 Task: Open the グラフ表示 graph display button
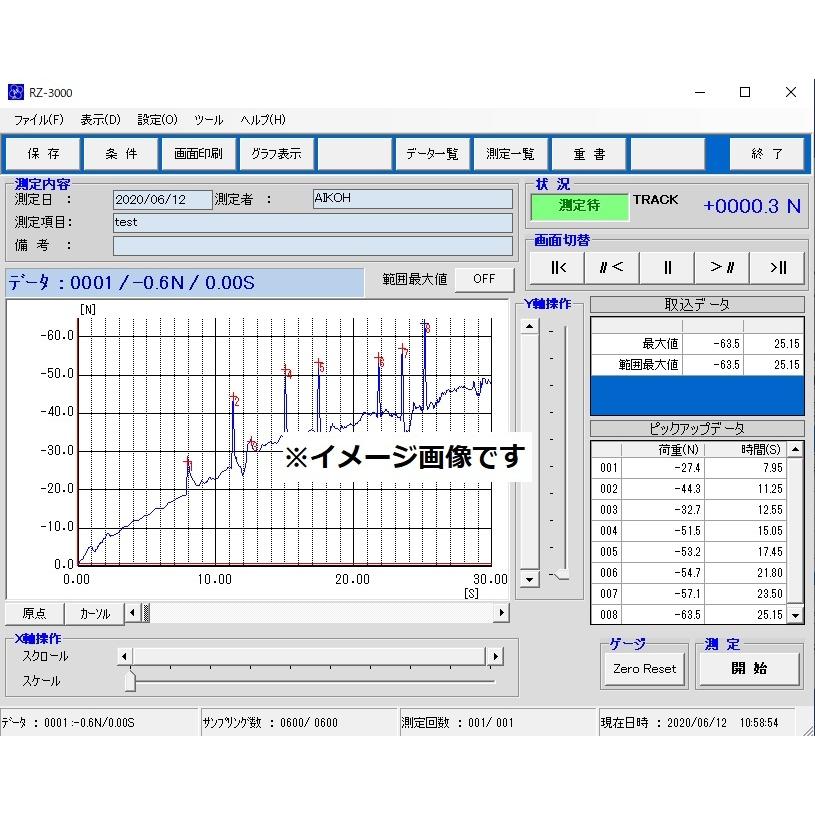click(x=276, y=154)
